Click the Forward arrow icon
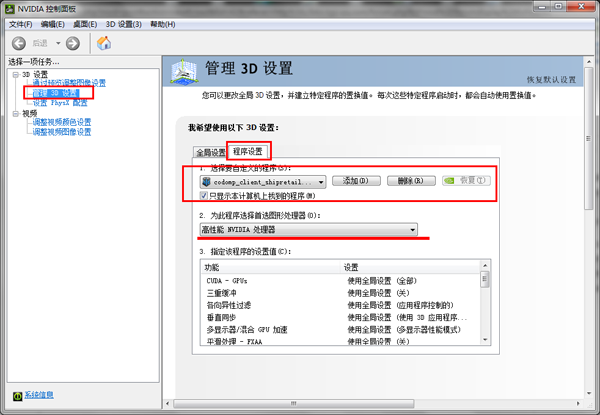This screenshot has height=415, width=600. (71, 43)
